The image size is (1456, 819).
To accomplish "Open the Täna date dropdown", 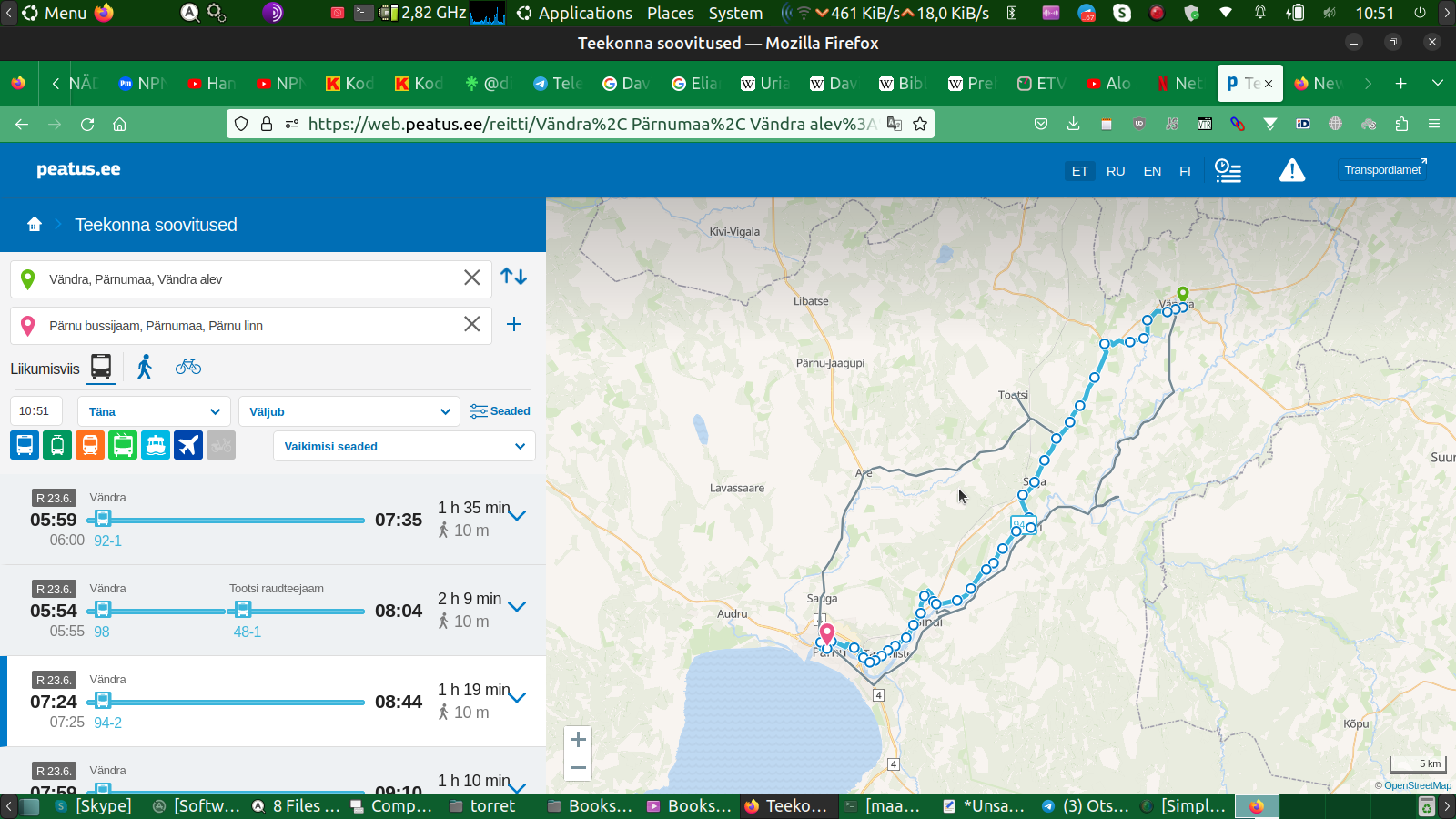I will pos(154,411).
